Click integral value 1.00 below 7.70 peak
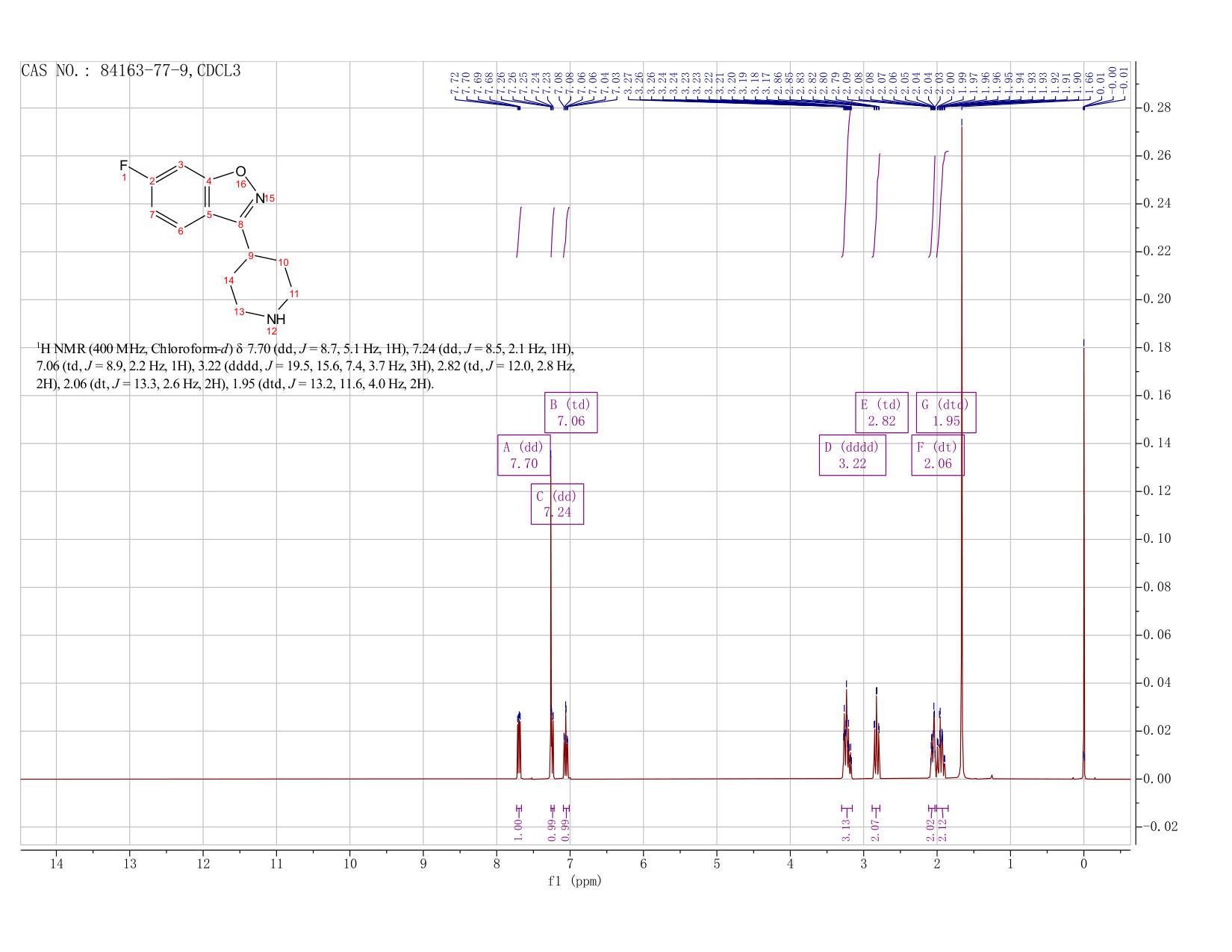 point(518,829)
